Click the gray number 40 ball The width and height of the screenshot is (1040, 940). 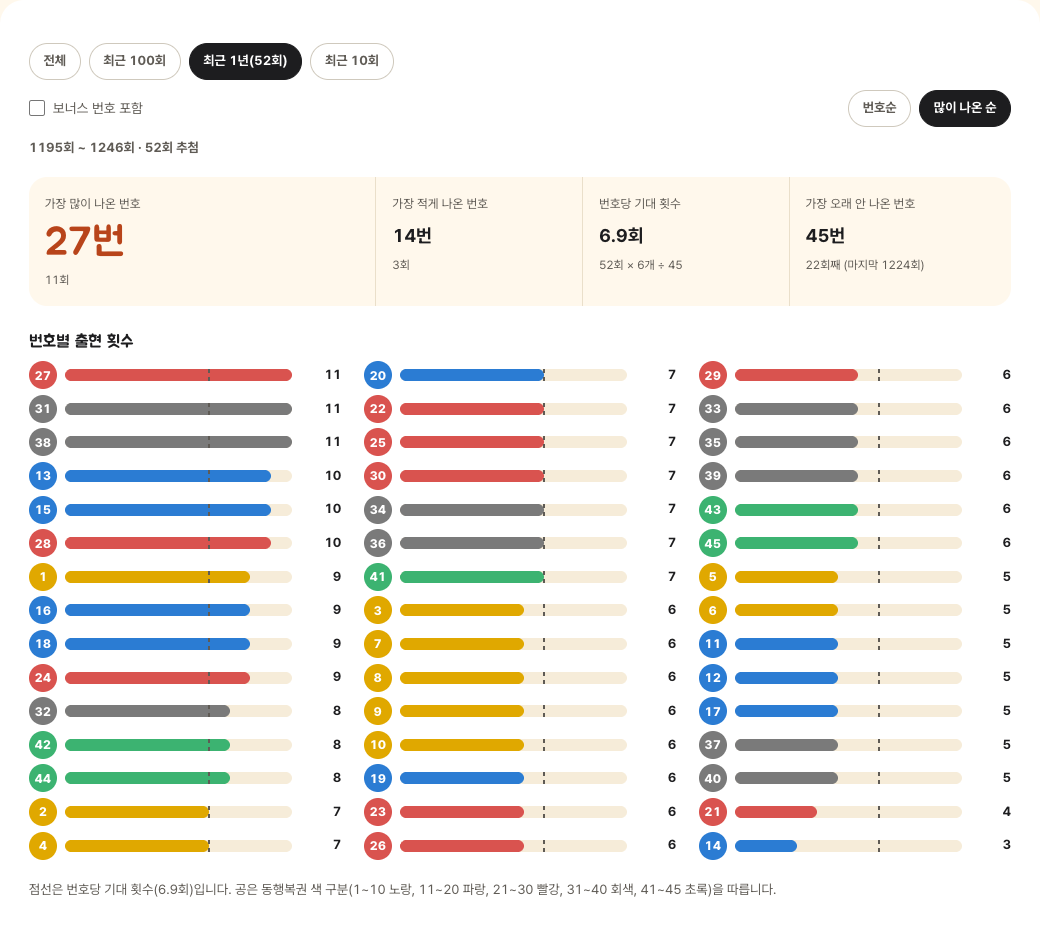713,778
